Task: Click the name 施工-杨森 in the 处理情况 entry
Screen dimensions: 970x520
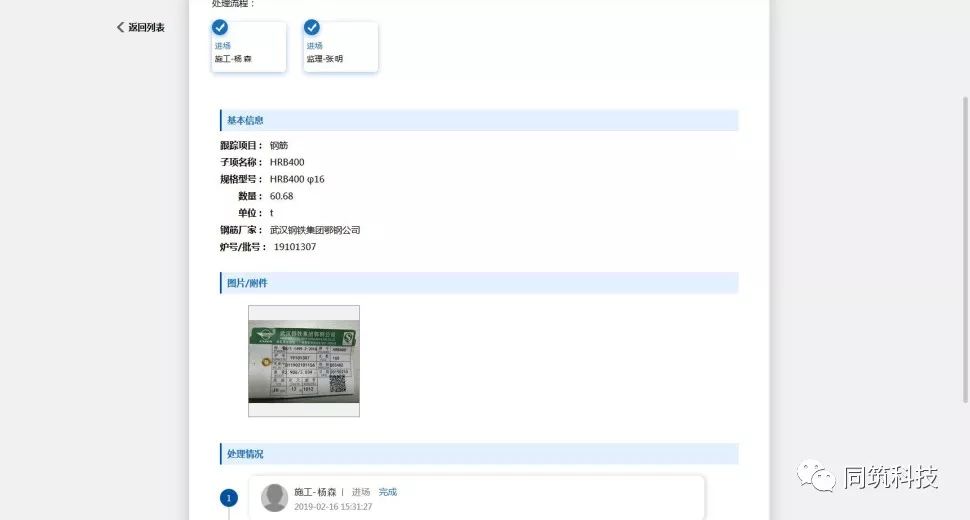Action: [315, 492]
